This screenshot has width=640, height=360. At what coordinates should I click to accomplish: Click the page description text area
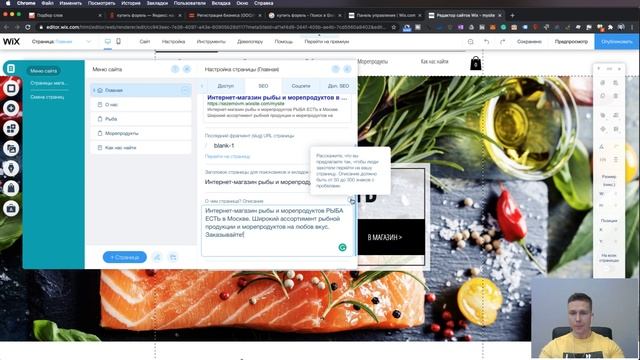(278, 231)
